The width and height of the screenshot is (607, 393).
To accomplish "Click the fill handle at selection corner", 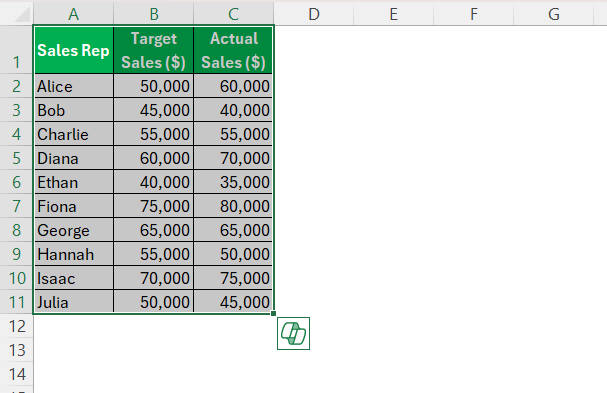I will coord(274,314).
